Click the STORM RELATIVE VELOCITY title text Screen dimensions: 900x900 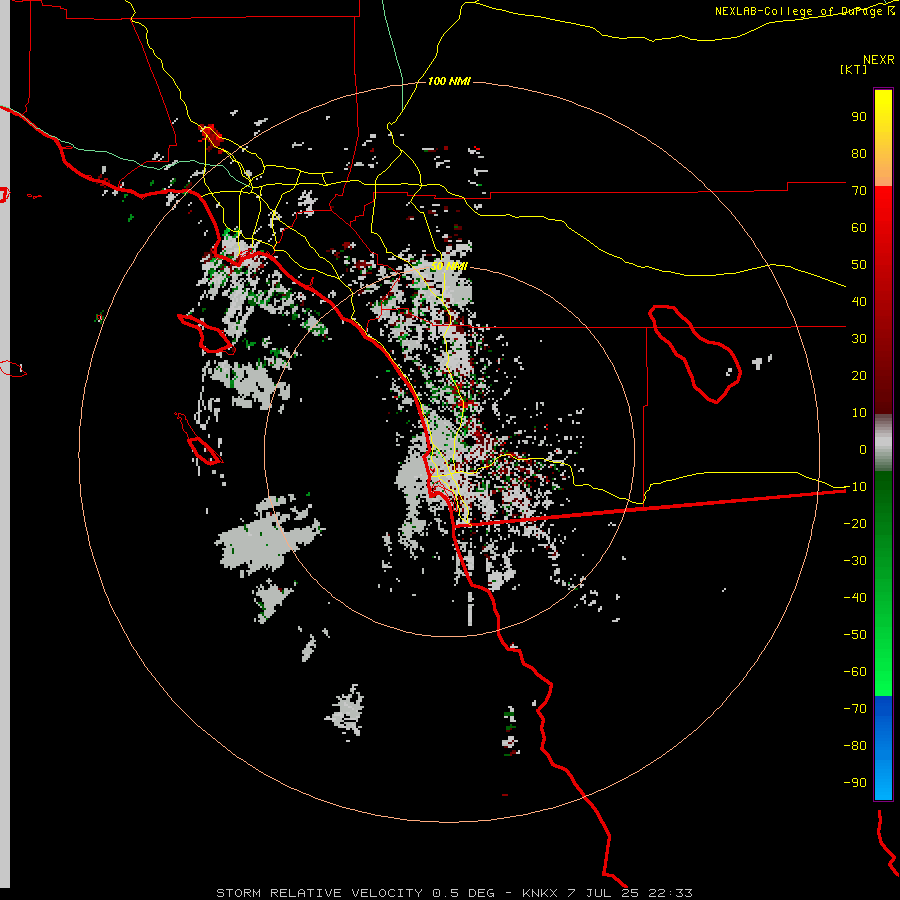pyautogui.click(x=320, y=893)
